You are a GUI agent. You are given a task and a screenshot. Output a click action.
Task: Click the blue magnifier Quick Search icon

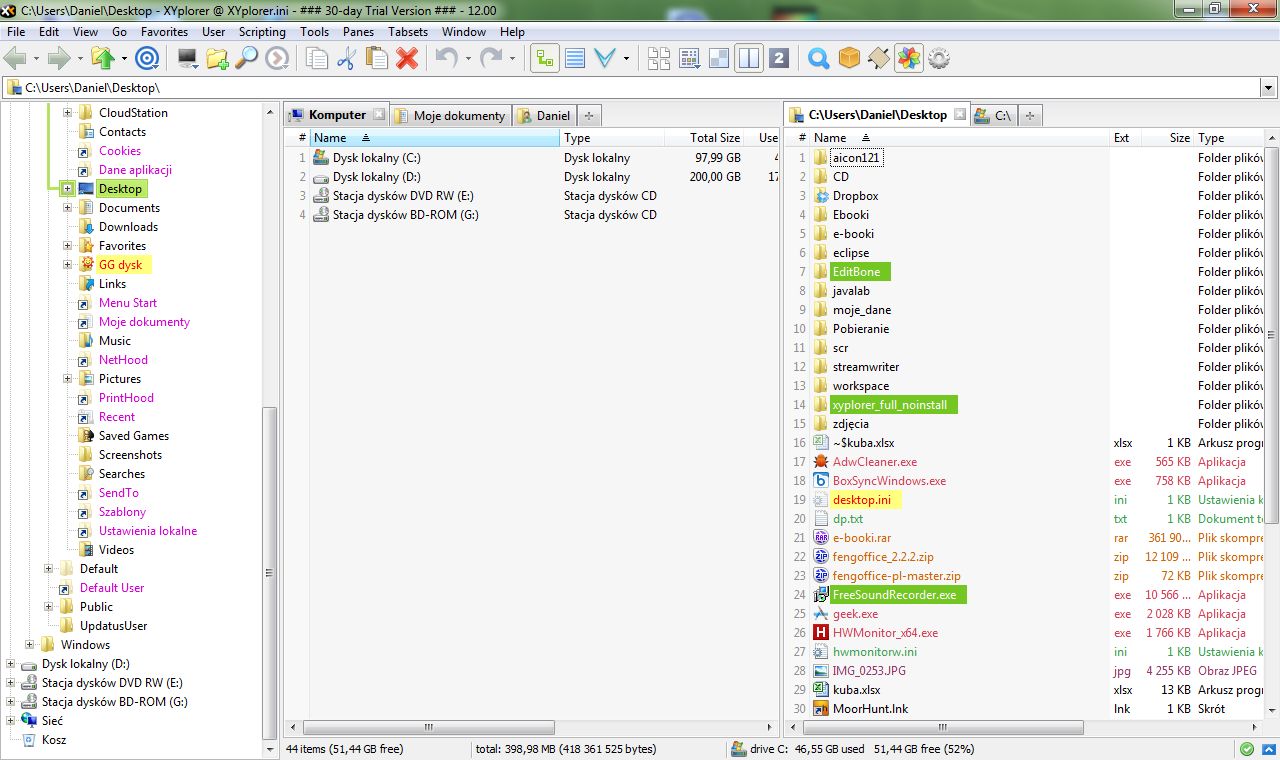pyautogui.click(x=819, y=58)
